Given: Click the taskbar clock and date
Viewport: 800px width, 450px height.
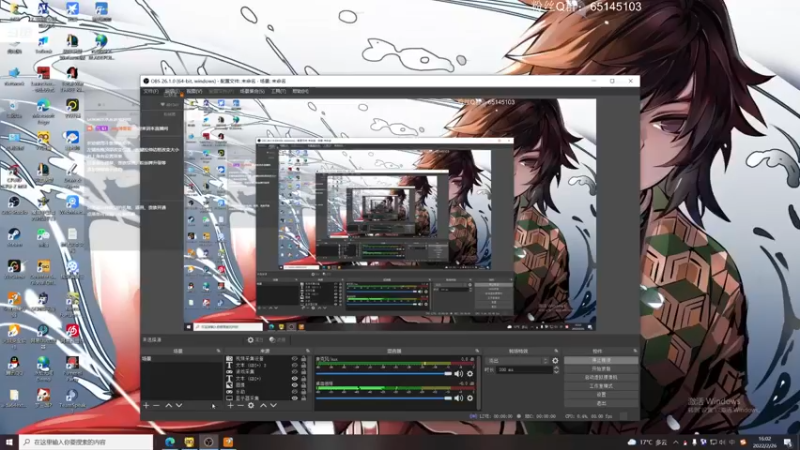Looking at the screenshot, I should pyautogui.click(x=765, y=442).
